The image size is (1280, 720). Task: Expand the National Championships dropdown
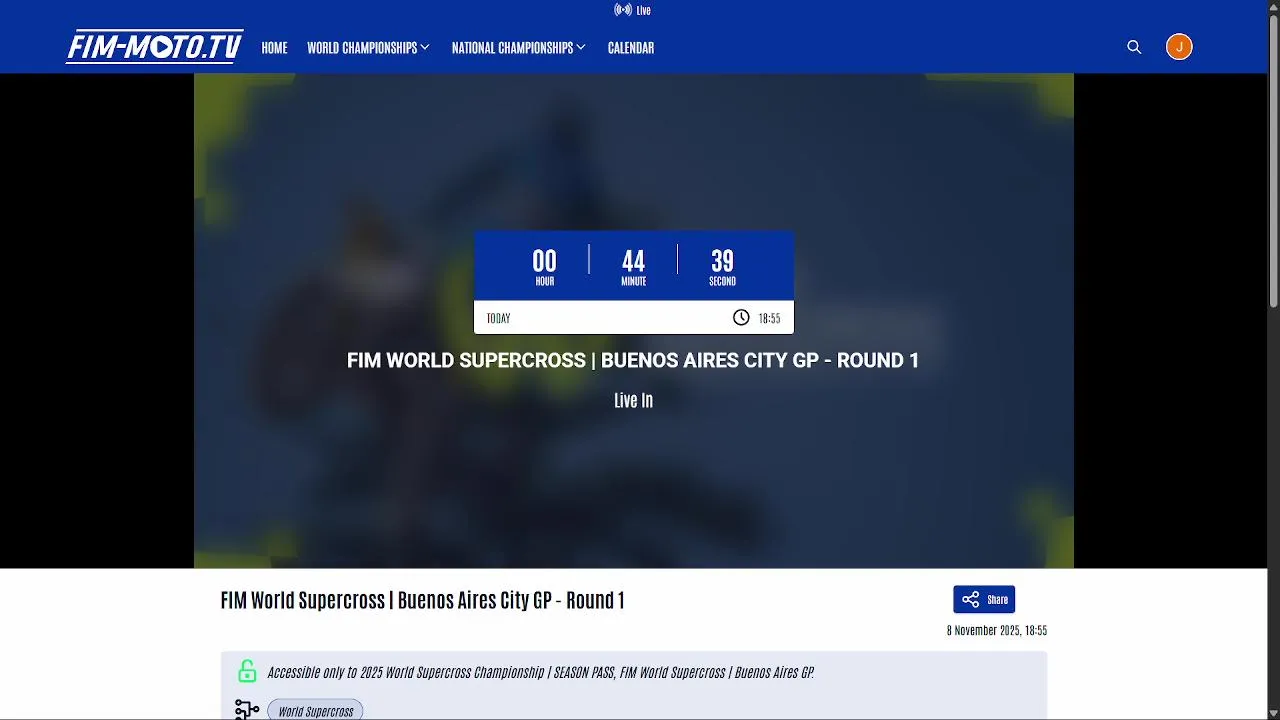pyautogui.click(x=518, y=48)
